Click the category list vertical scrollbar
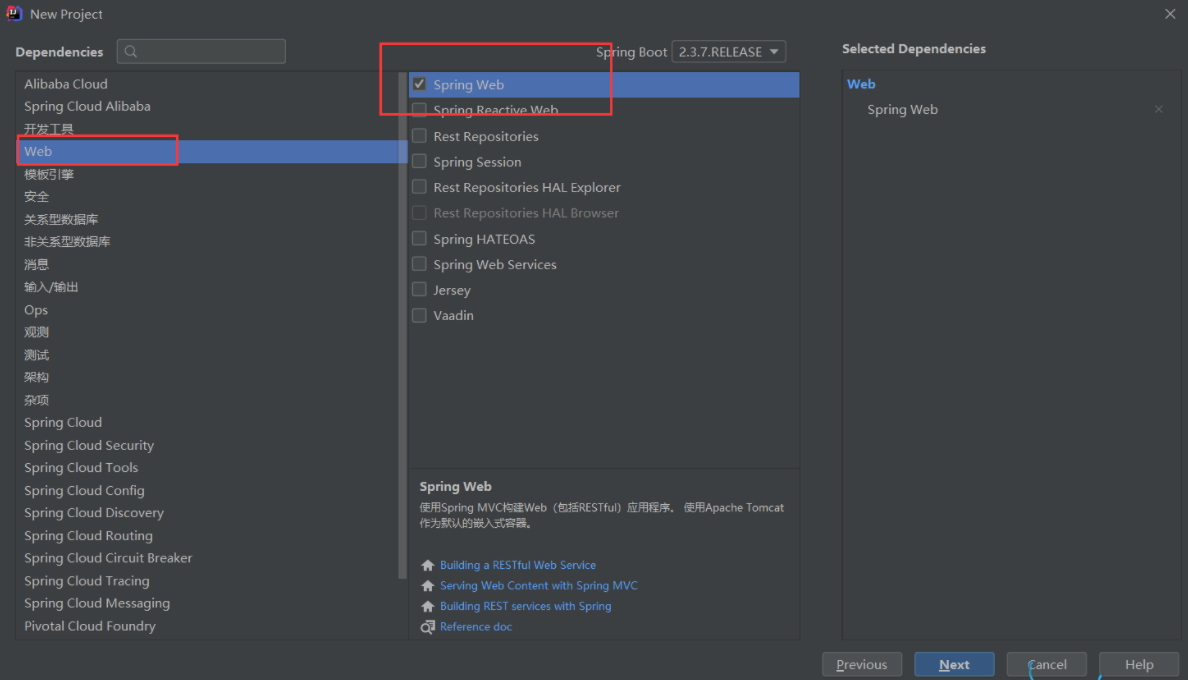Image resolution: width=1188 pixels, height=680 pixels. pyautogui.click(x=402, y=326)
